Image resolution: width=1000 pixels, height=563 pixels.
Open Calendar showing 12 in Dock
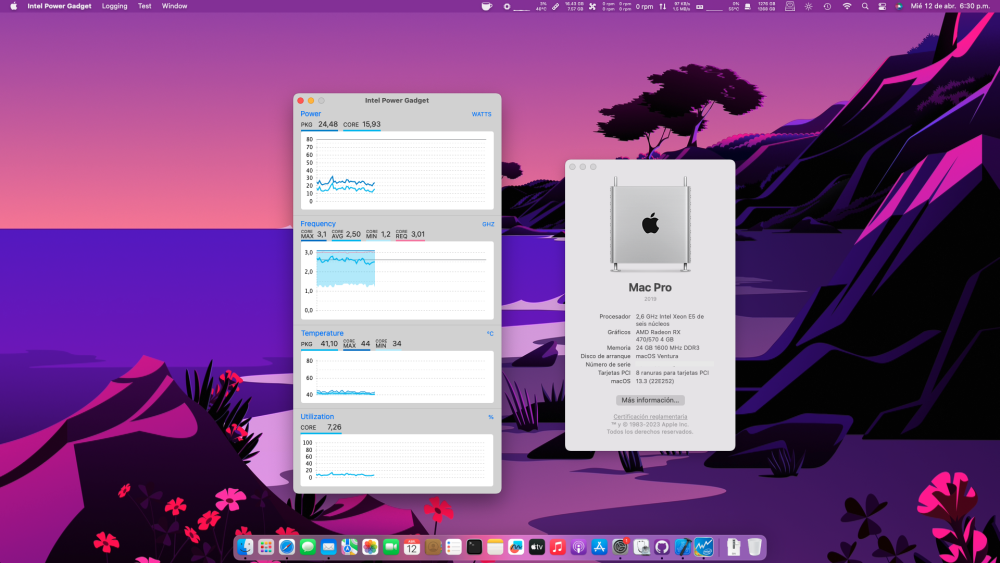[412, 547]
